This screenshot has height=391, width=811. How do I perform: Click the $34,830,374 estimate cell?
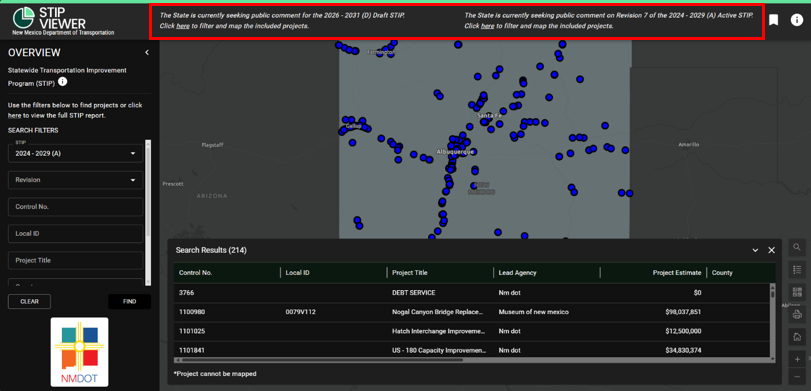(683, 350)
